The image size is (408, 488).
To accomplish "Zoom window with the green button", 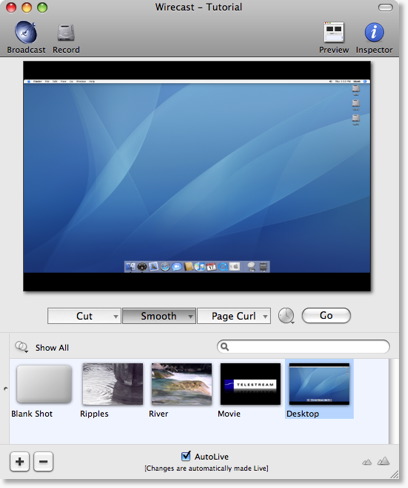I will (42, 7).
